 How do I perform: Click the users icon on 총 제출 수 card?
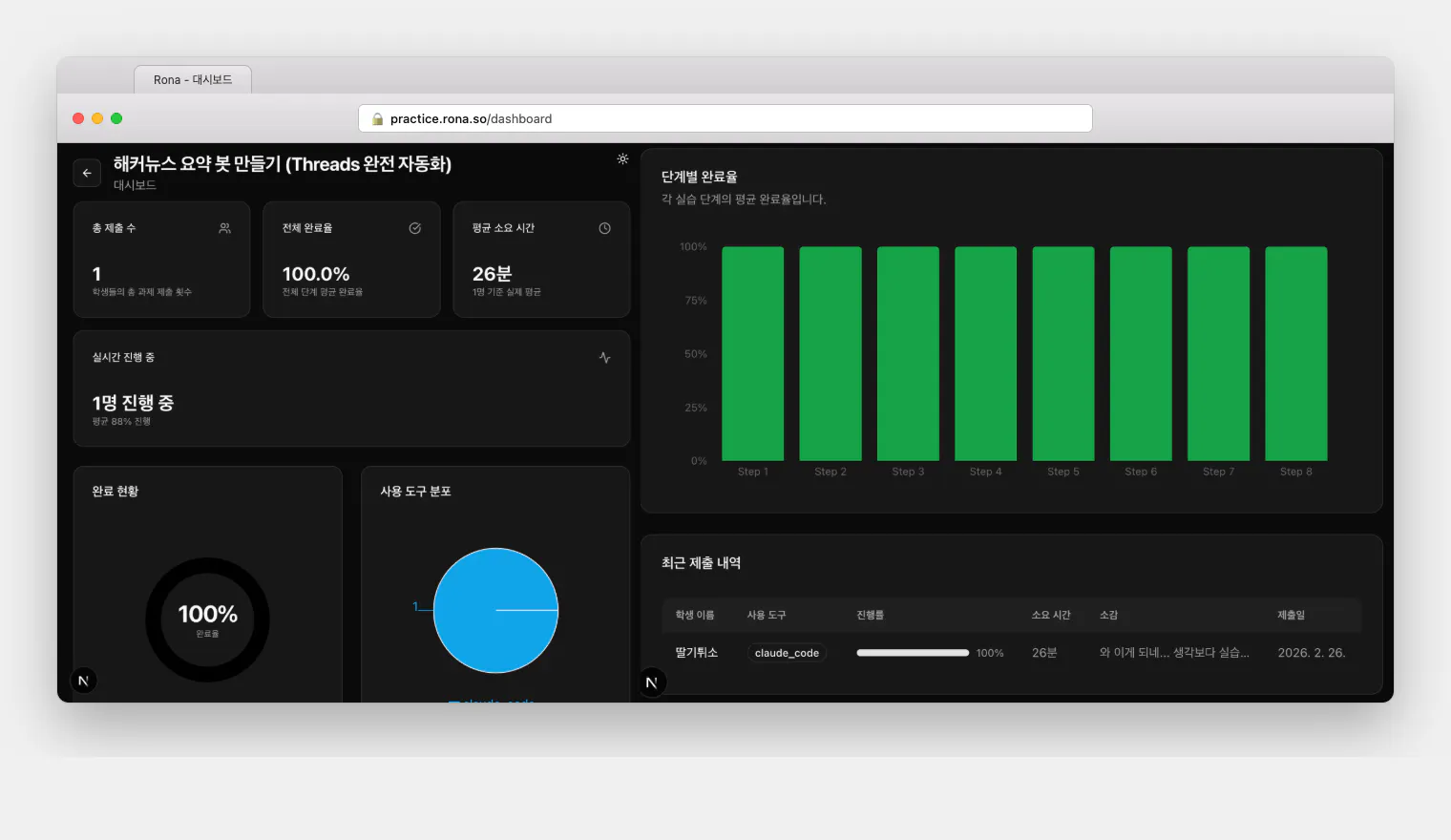click(x=225, y=228)
